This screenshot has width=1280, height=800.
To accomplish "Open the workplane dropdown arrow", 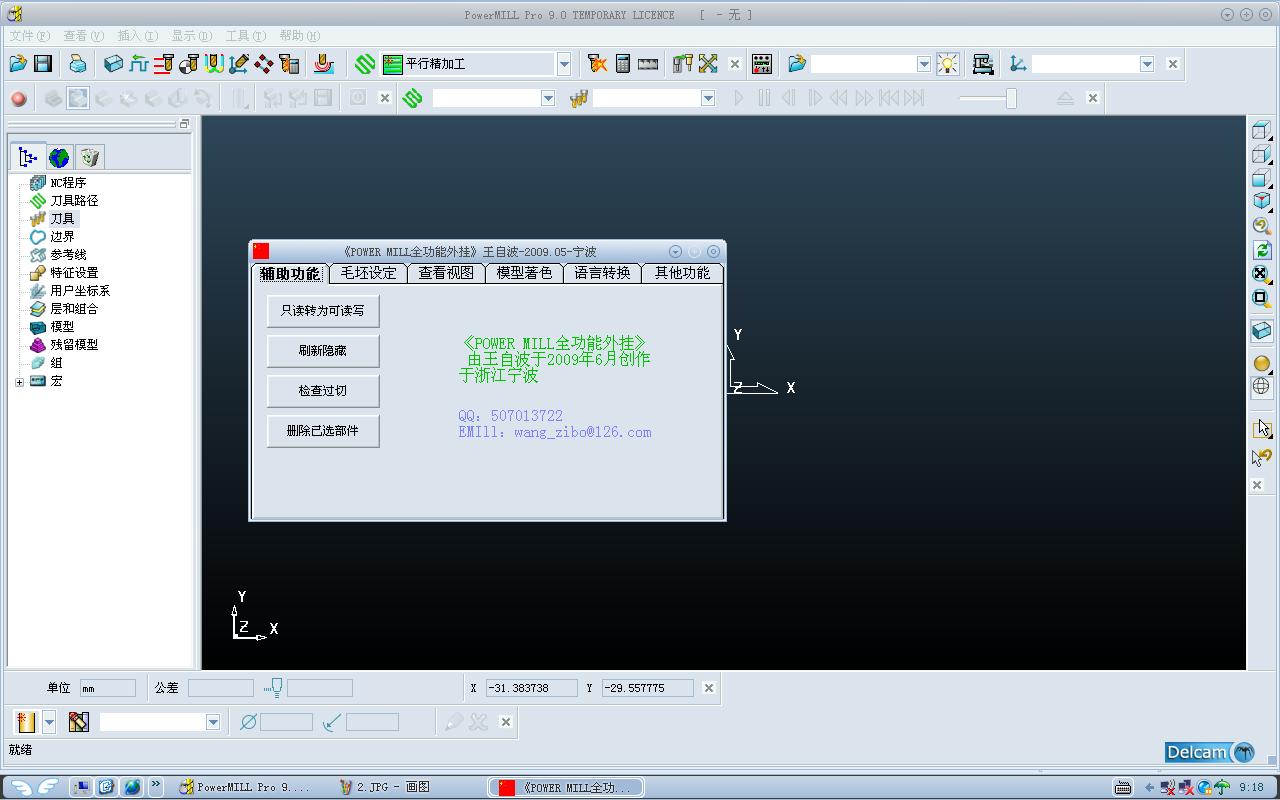I will [x=1147, y=64].
